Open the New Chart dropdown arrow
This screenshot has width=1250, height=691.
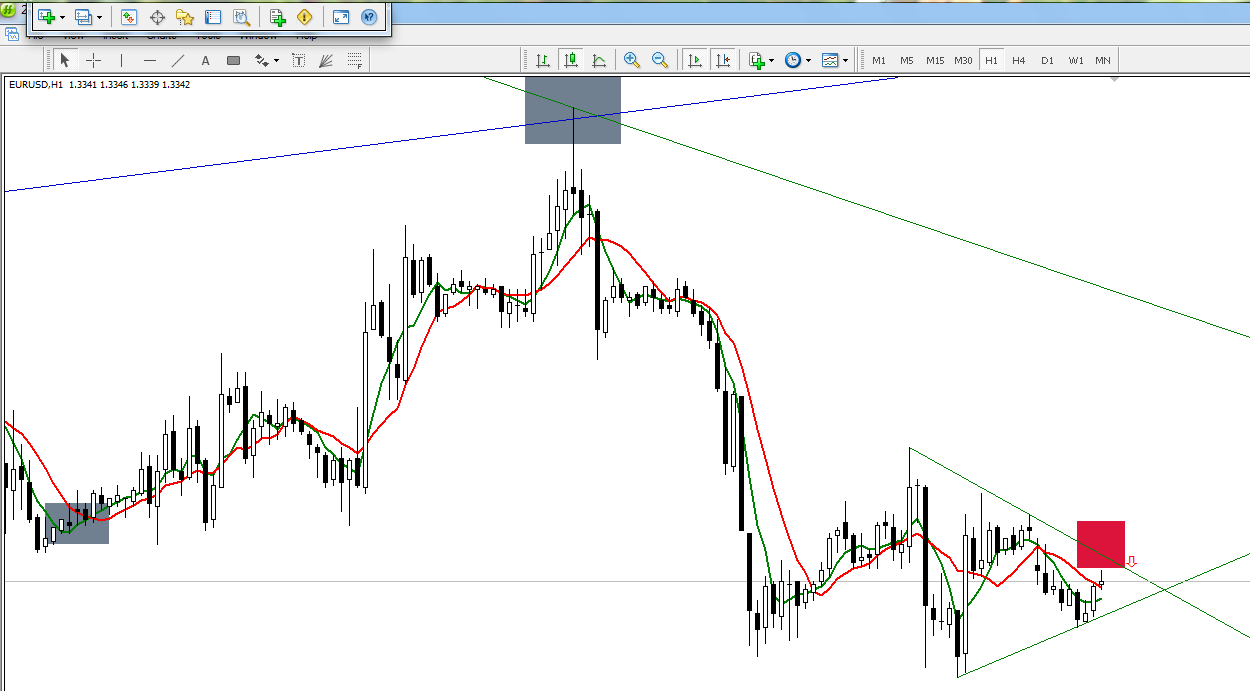point(62,18)
